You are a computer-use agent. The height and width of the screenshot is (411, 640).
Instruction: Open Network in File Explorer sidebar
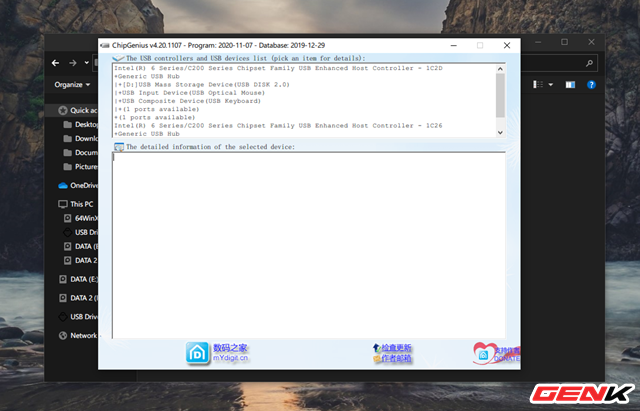78,335
